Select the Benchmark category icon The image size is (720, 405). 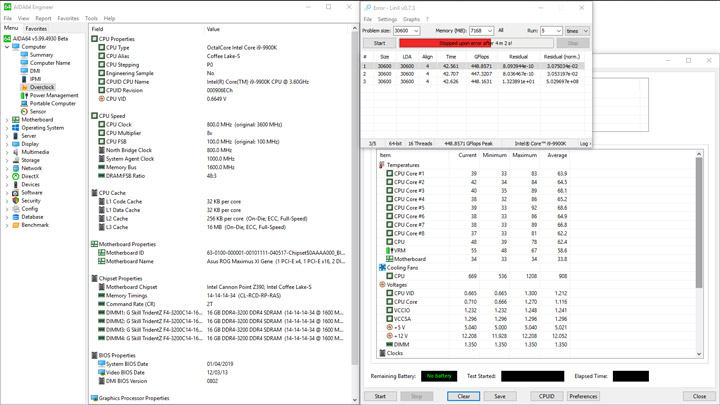click(16, 225)
